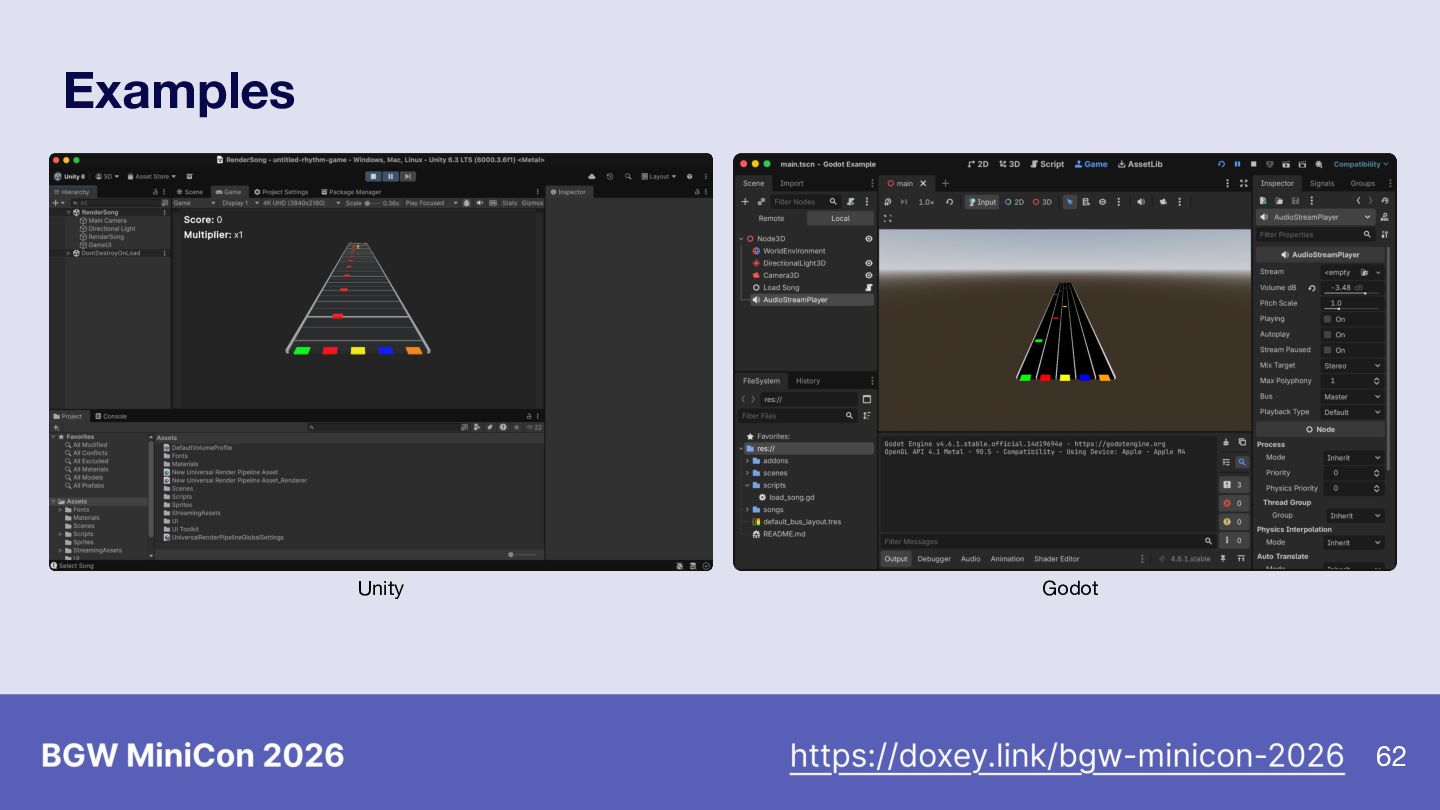Collapse the Node3D tree node
Viewport: 1440px width, 810px height.
coord(741,239)
